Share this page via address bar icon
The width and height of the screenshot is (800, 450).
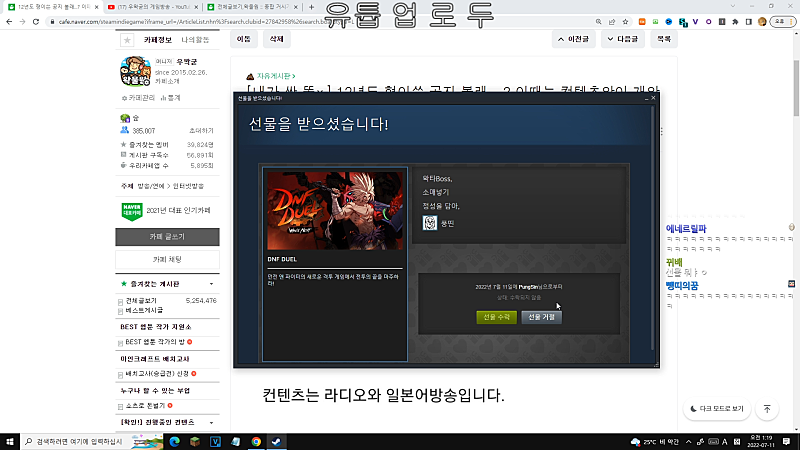[x=612, y=22]
